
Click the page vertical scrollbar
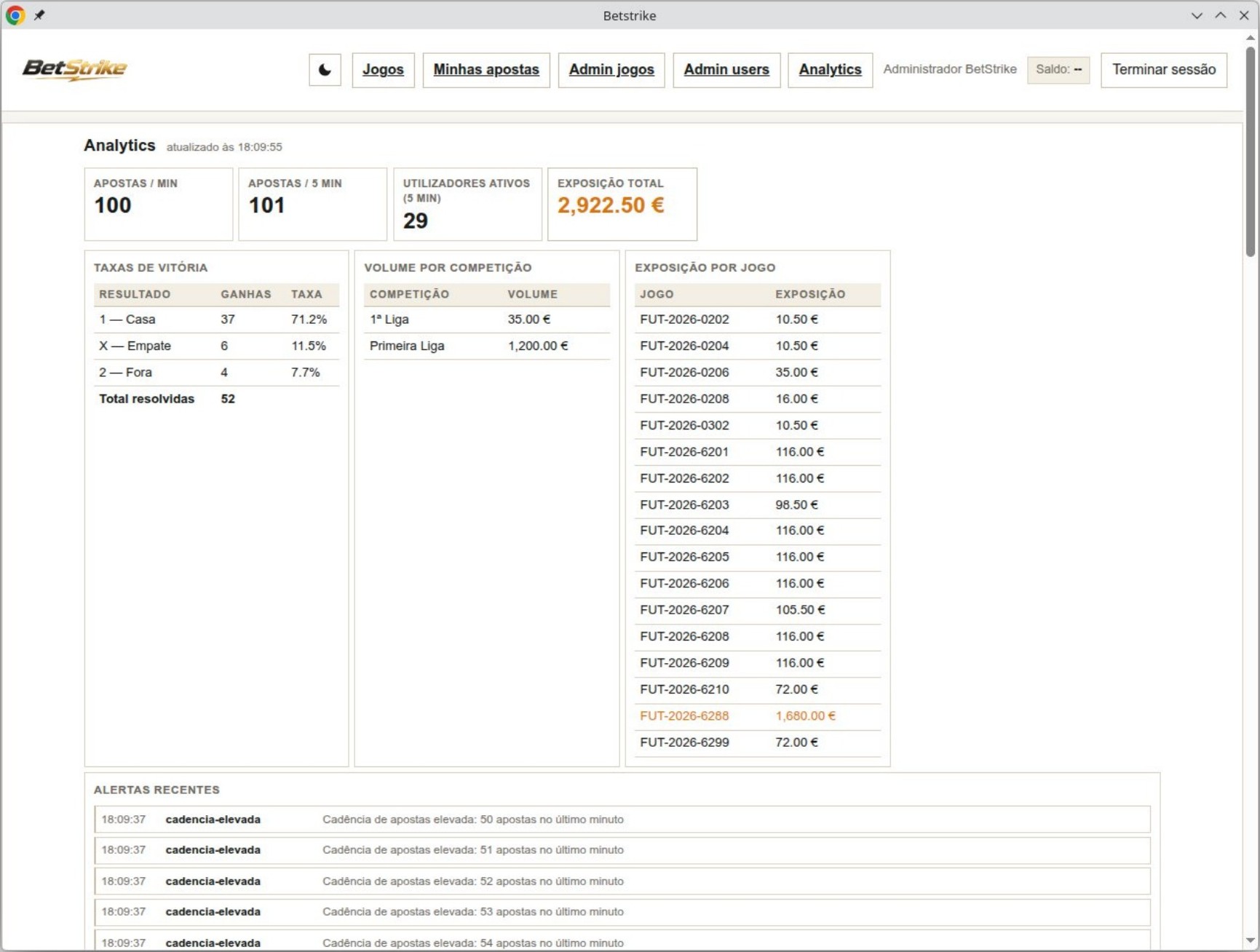point(1250,153)
